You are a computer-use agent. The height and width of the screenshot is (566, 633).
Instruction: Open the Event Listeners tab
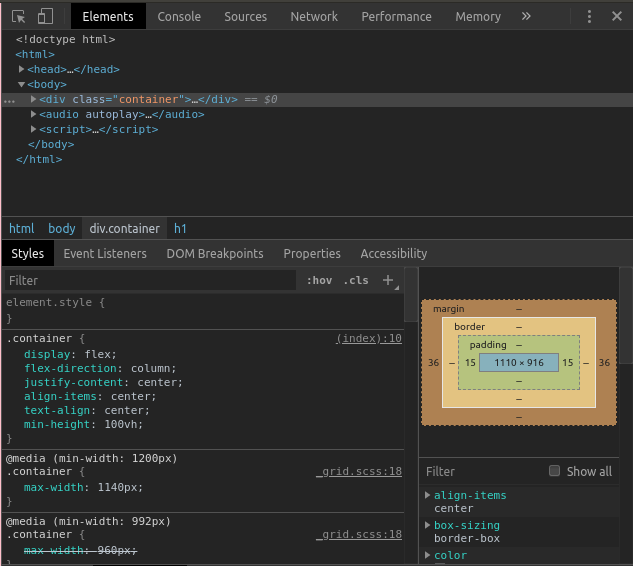(x=105, y=254)
